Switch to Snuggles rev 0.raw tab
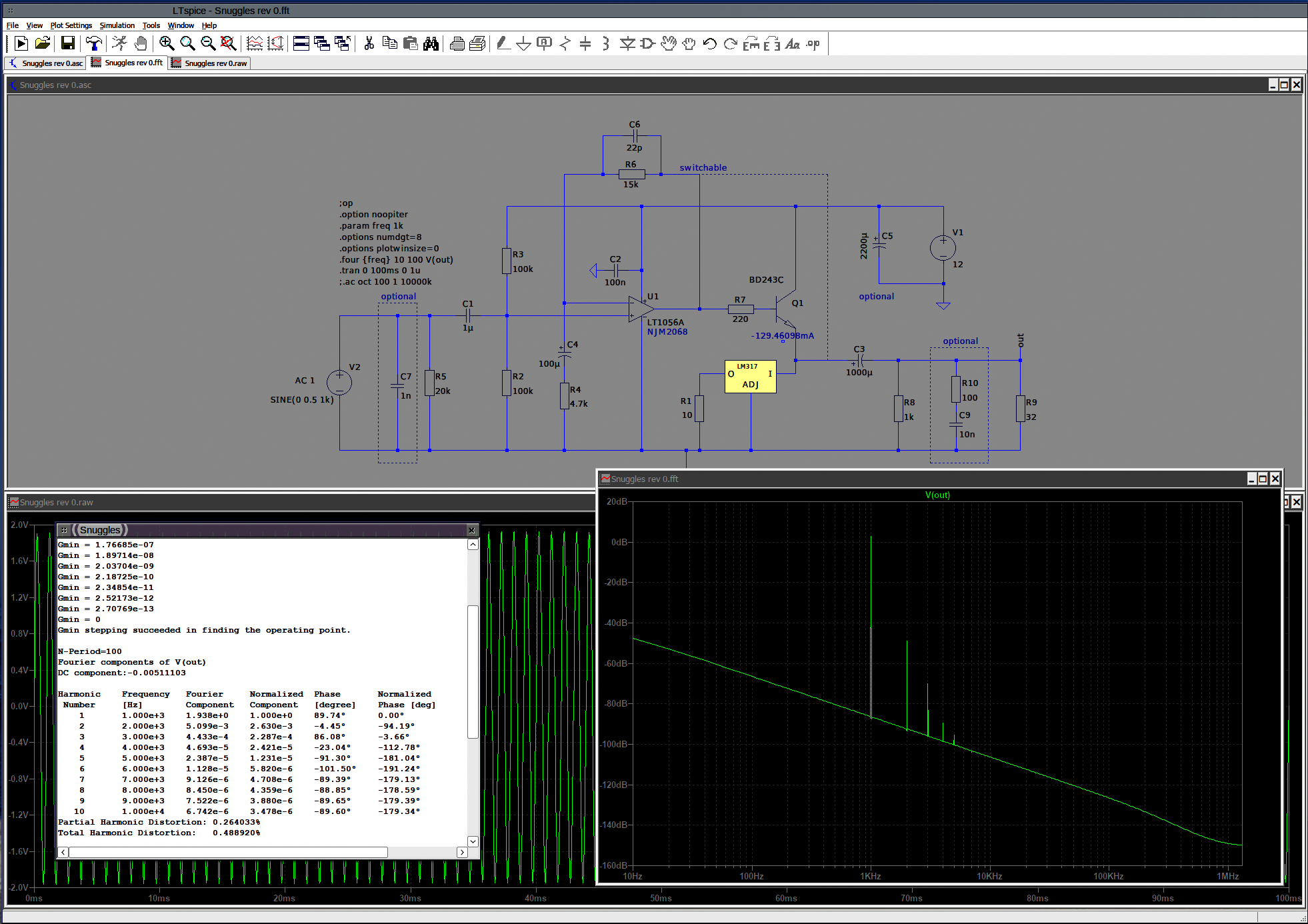This screenshot has width=1308, height=924. pos(209,63)
